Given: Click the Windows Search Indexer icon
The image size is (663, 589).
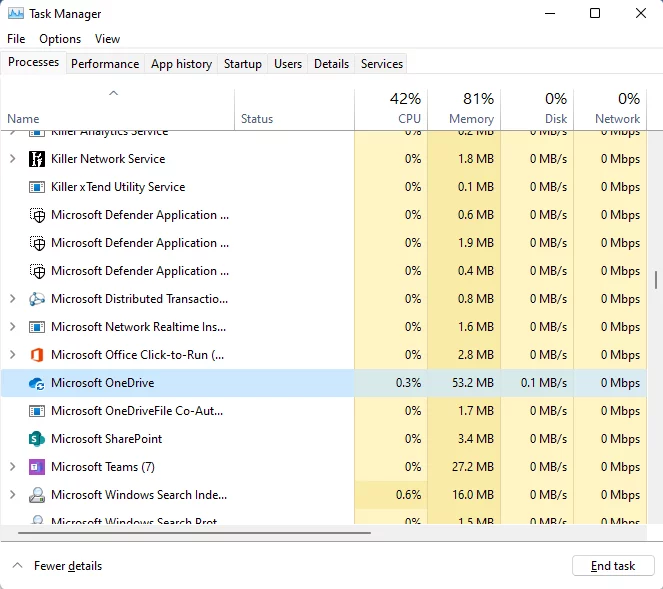Looking at the screenshot, I should click(37, 495).
